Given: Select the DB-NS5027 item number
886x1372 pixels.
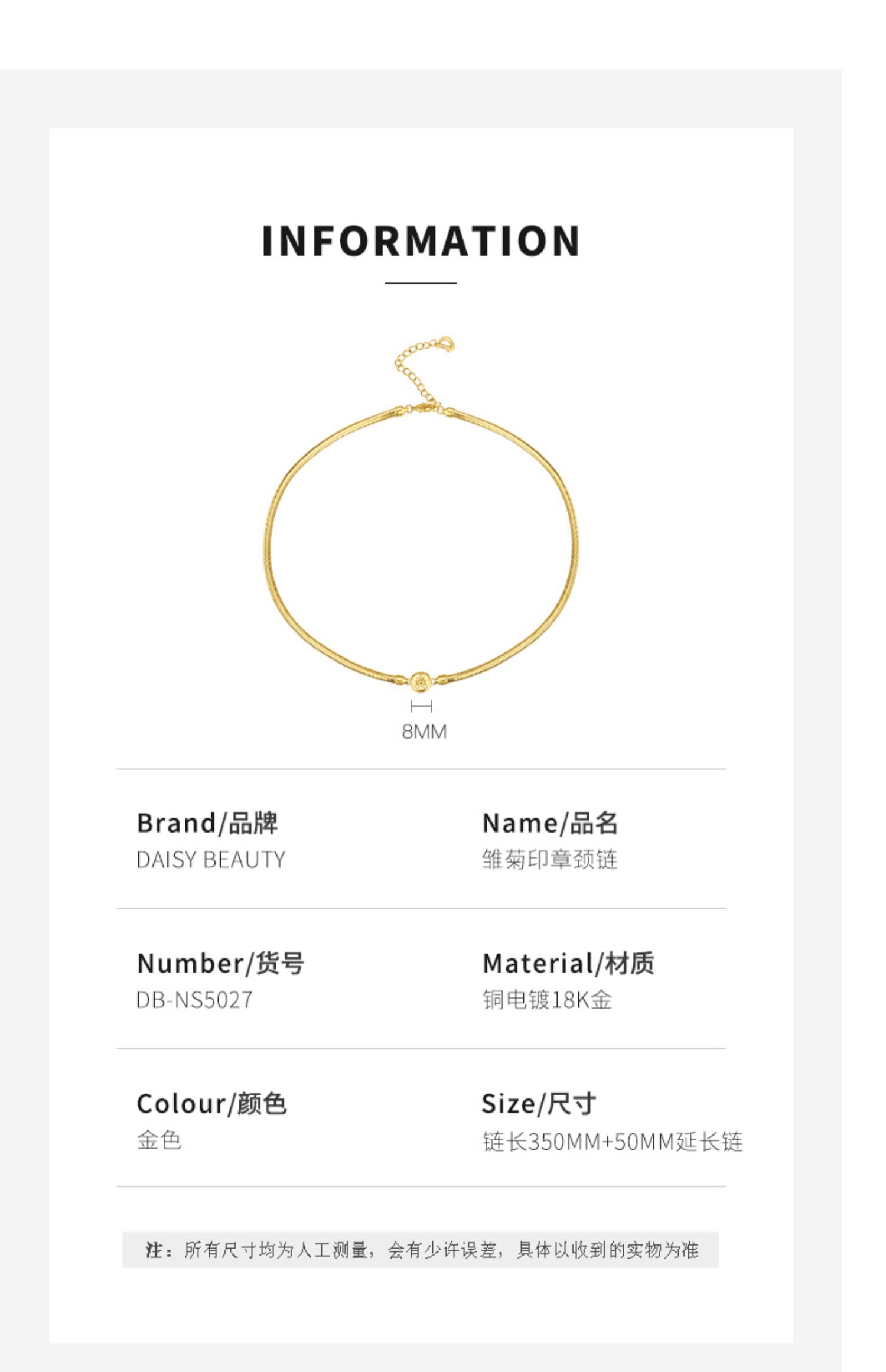Looking at the screenshot, I should pyautogui.click(x=194, y=1000).
